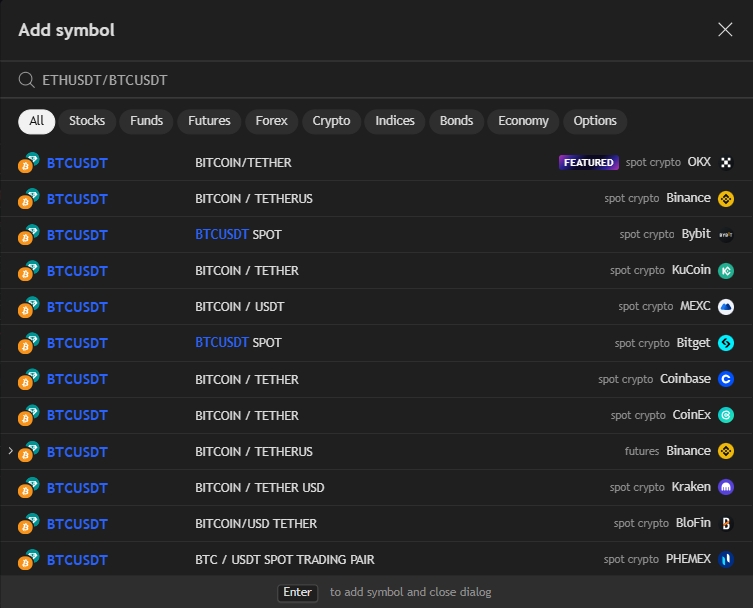Click the coin pair icon in Kraken row
The image size is (753, 608).
28,487
